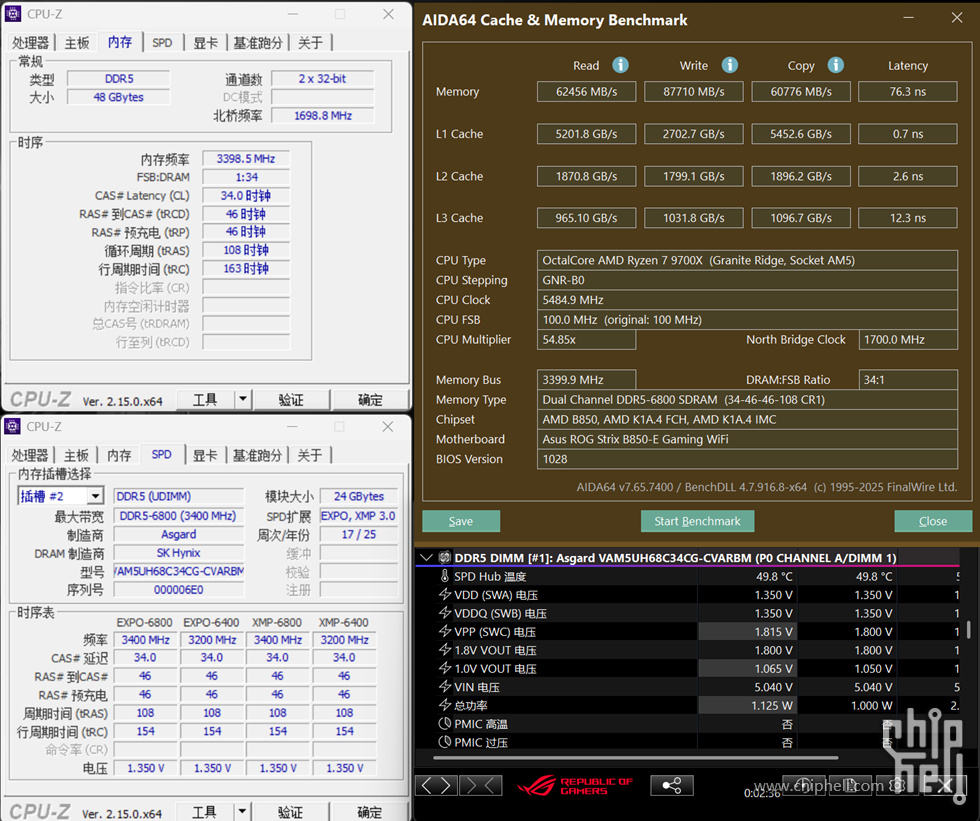
Task: Click the 内存频率 3398.5 MHz value
Action: [x=246, y=159]
